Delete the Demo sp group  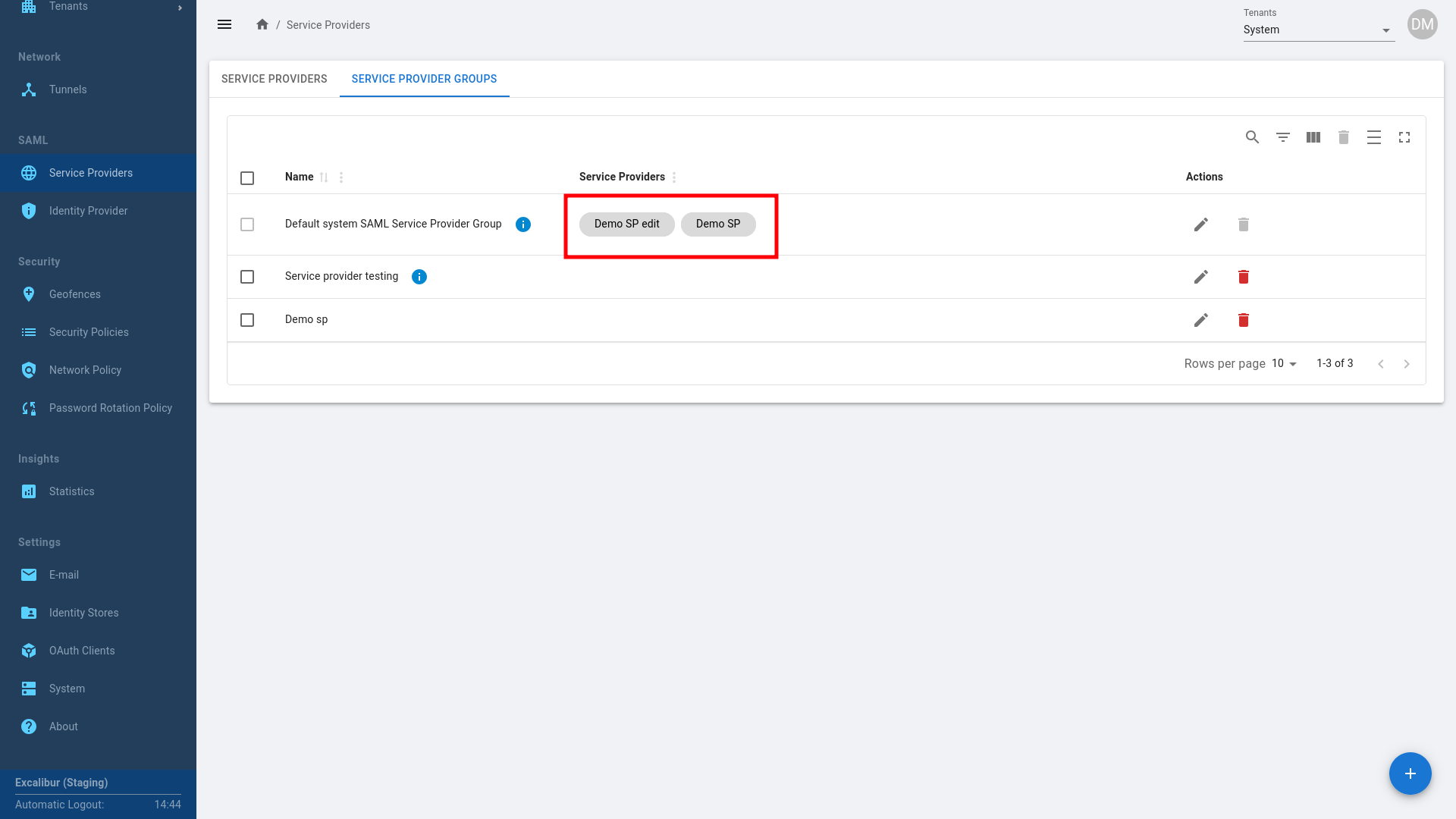coord(1243,320)
